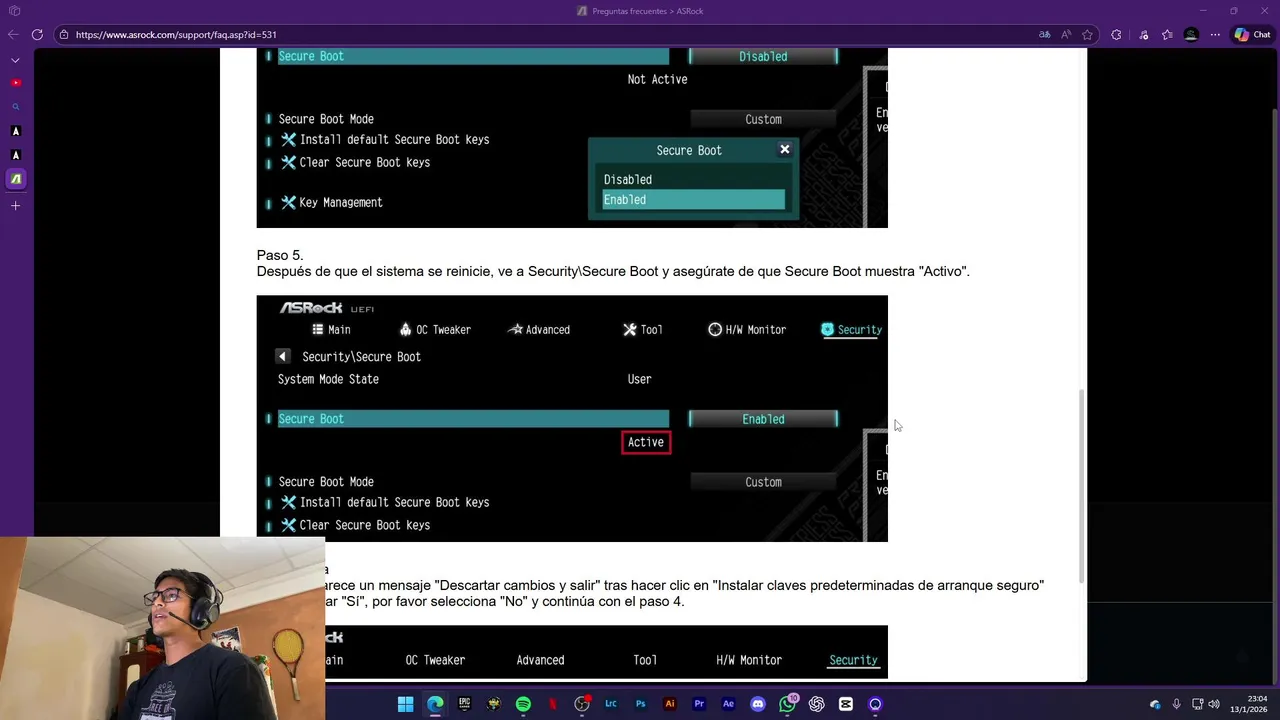Open the Windows Start menu
The image size is (1280, 720).
(x=405, y=704)
